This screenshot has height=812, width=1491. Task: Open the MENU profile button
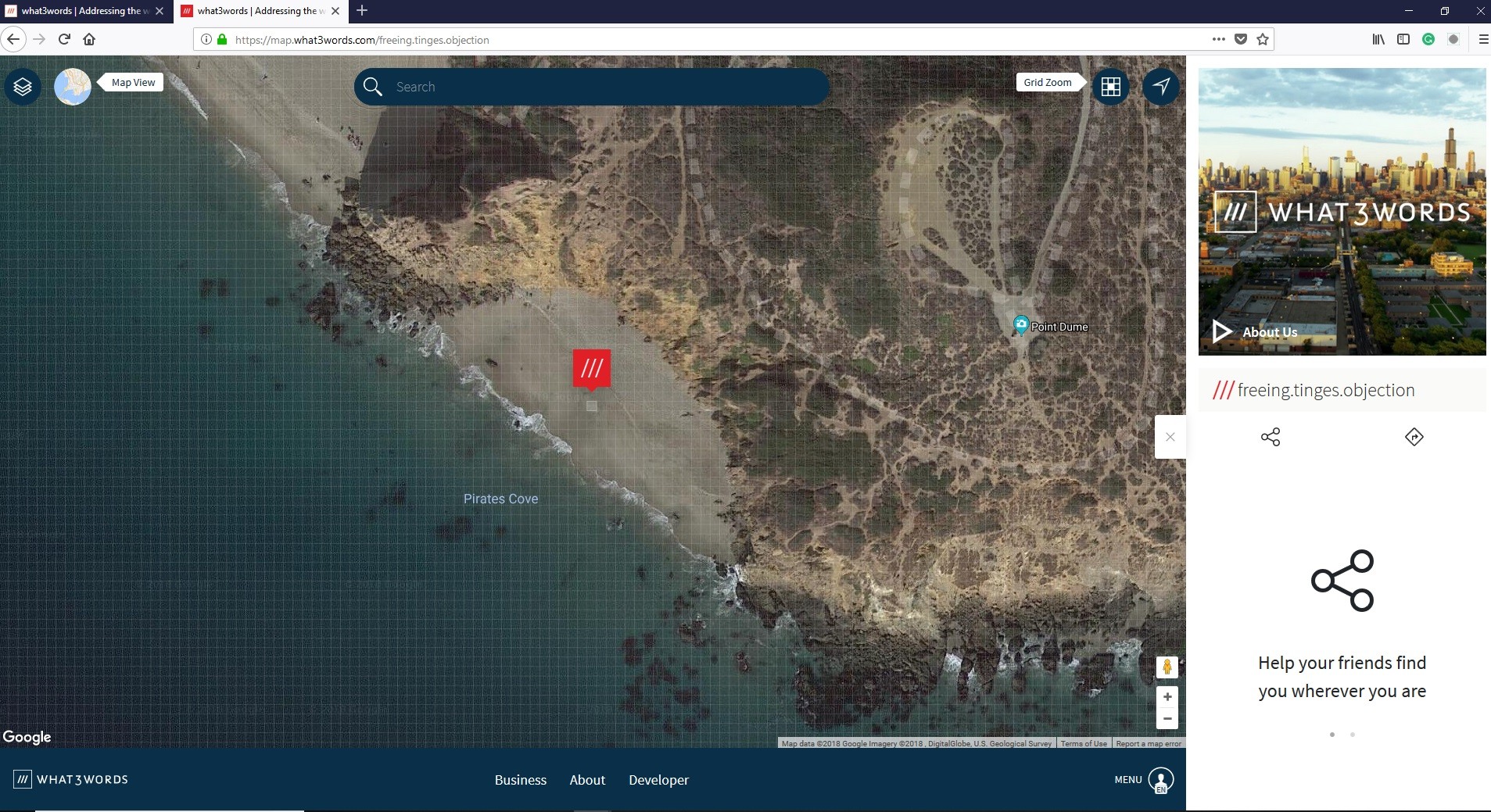1144,780
